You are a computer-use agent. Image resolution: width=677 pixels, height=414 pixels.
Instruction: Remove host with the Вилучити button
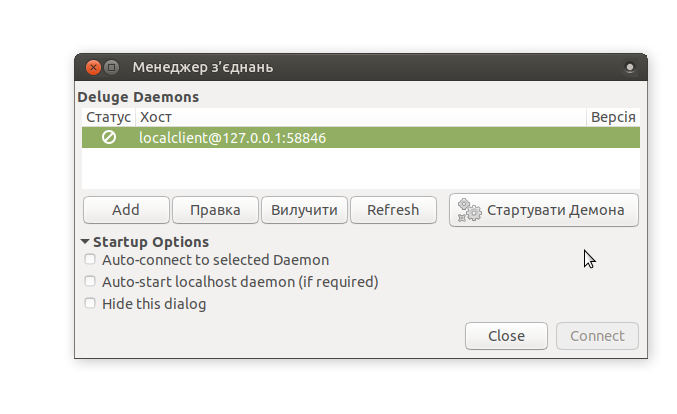pos(304,210)
